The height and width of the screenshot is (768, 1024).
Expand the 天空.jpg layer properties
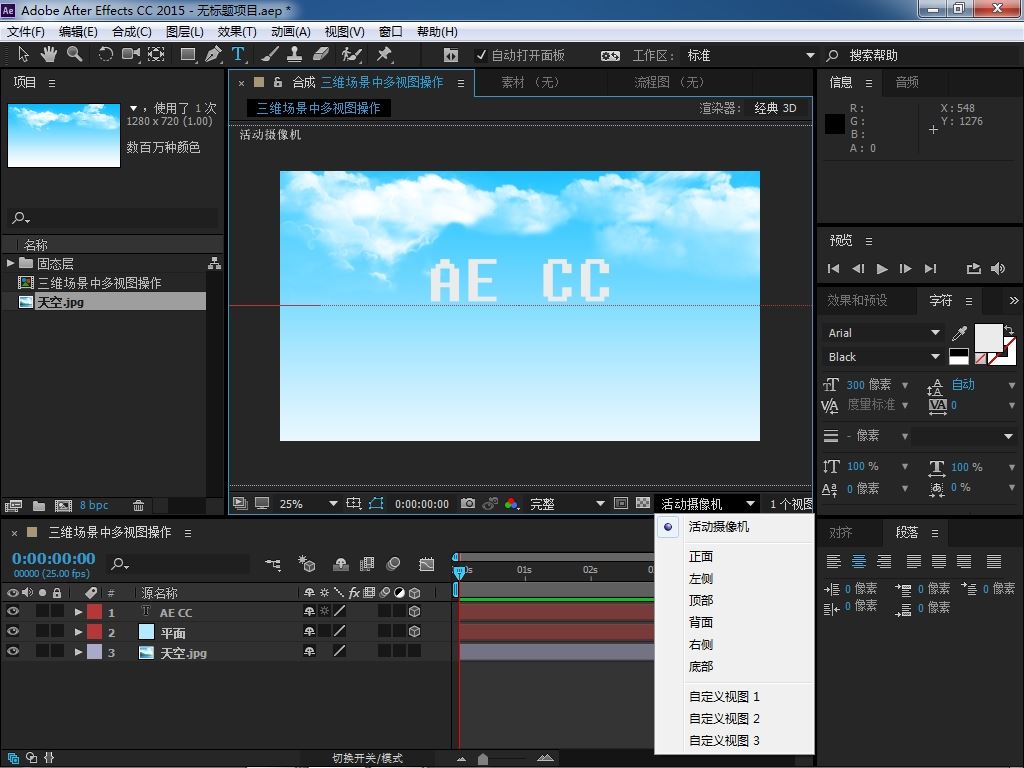click(x=78, y=652)
